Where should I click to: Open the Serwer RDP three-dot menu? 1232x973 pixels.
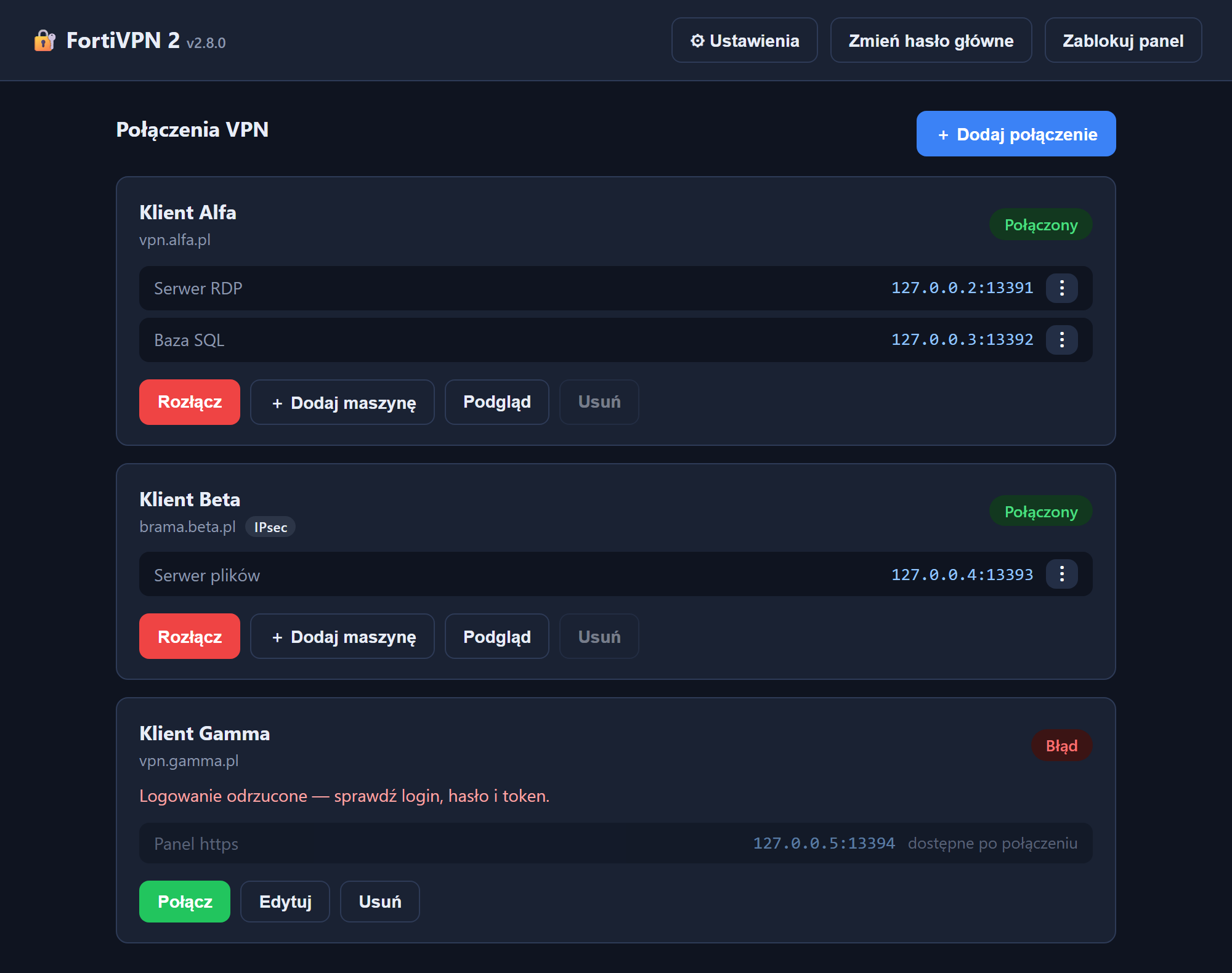click(1061, 288)
